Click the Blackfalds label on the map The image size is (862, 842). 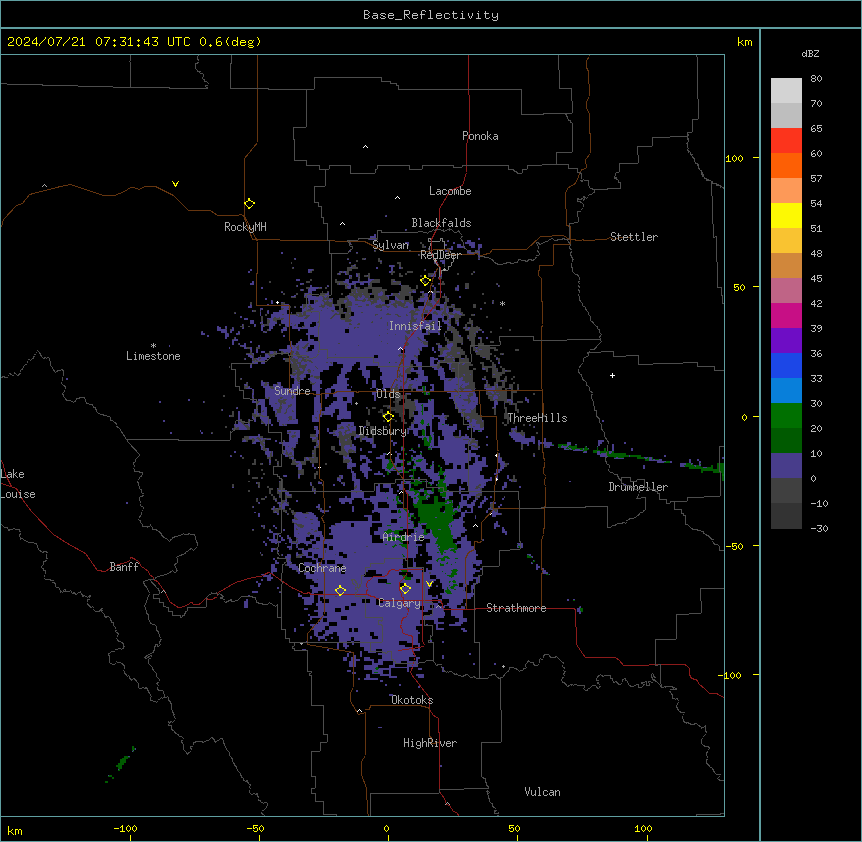pyautogui.click(x=441, y=223)
